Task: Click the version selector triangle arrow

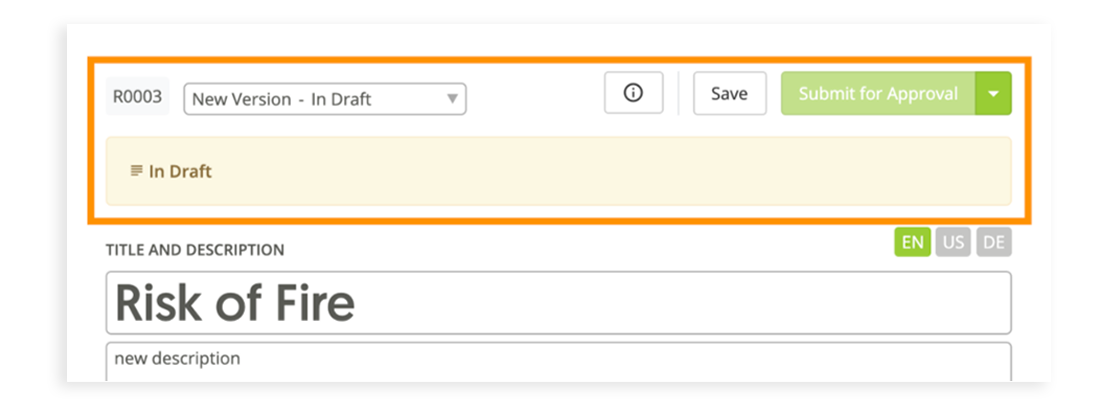Action: (x=452, y=98)
